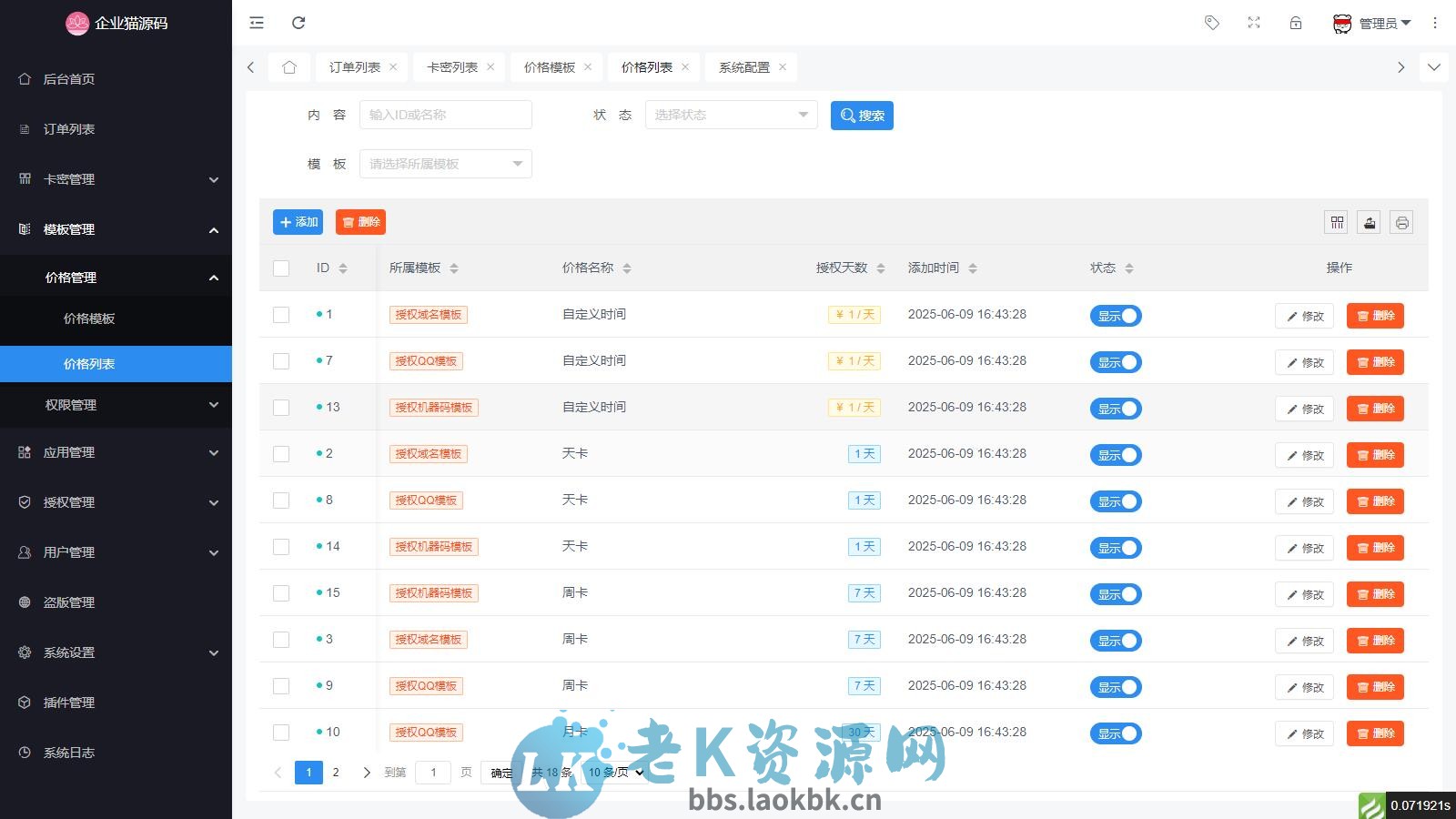This screenshot has width=1456, height=819.
Task: Open the three-dot menu in the header
Action: [x=1435, y=23]
